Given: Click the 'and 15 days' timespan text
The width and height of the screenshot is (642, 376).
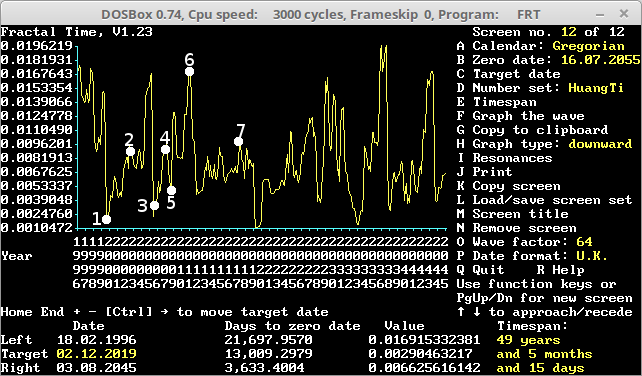Looking at the screenshot, I should tap(540, 368).
